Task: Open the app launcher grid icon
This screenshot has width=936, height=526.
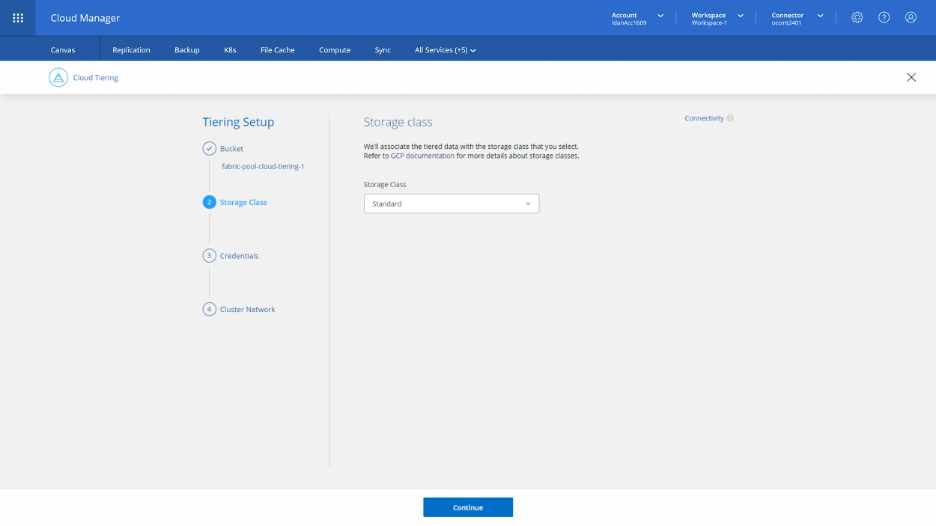Action: tap(18, 17)
